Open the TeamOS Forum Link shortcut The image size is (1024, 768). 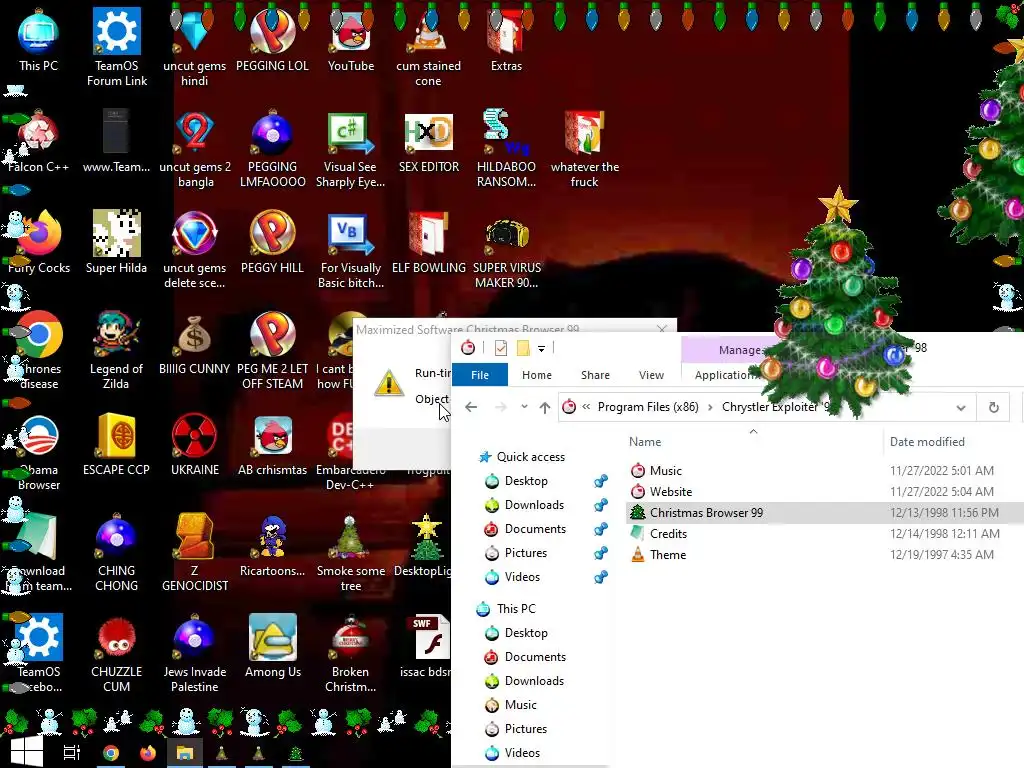tap(116, 47)
